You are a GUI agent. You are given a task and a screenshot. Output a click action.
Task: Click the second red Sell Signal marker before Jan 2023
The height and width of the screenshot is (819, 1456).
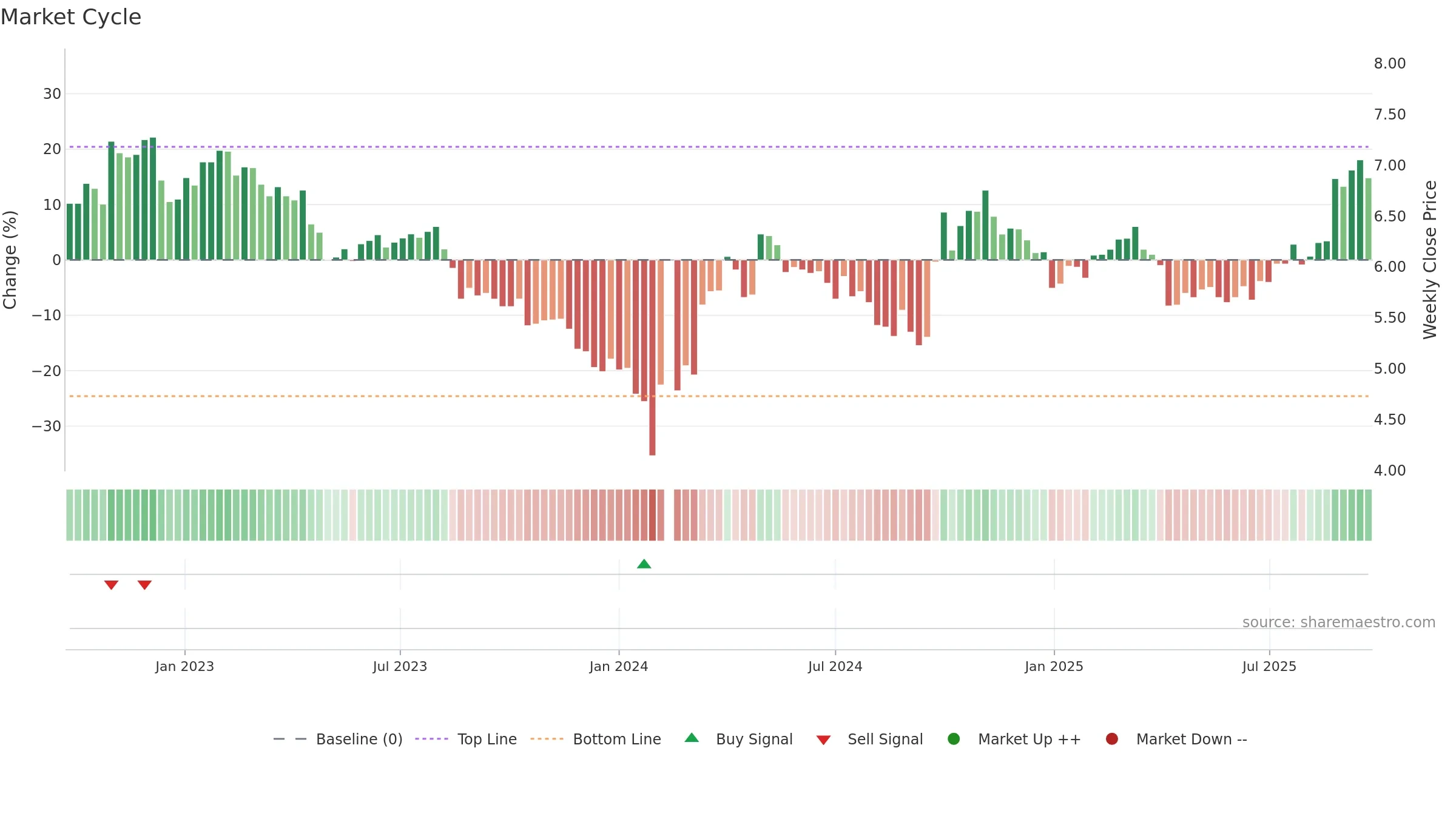point(144,585)
